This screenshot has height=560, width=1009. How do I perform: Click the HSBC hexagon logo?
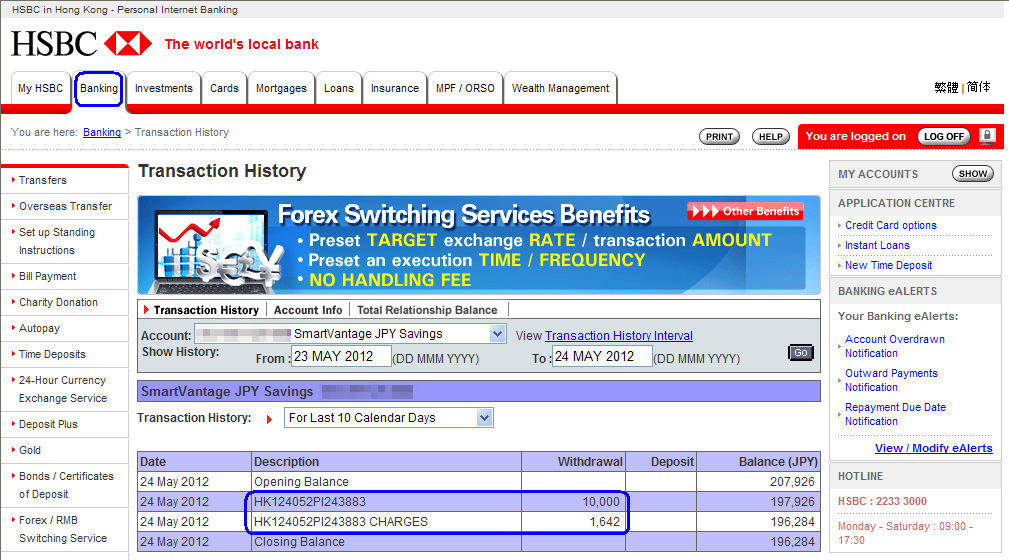click(x=128, y=44)
